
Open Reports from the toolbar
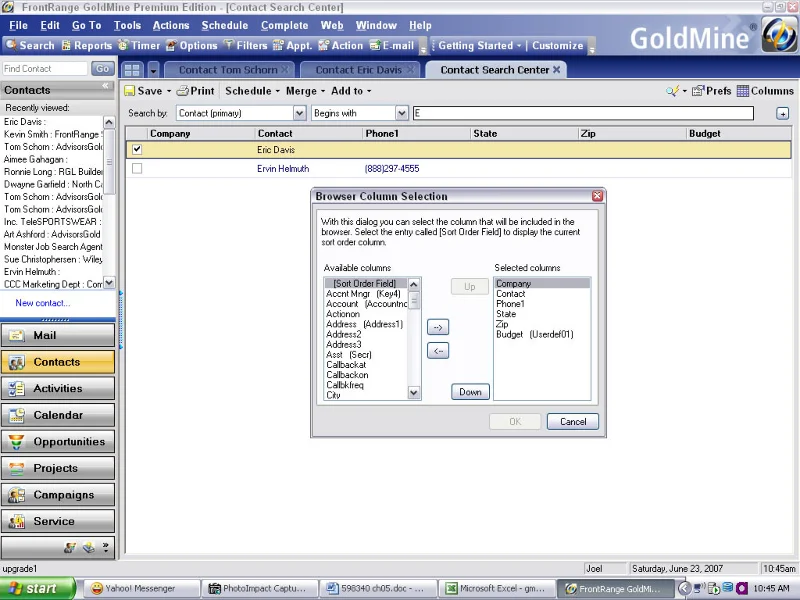(86, 45)
